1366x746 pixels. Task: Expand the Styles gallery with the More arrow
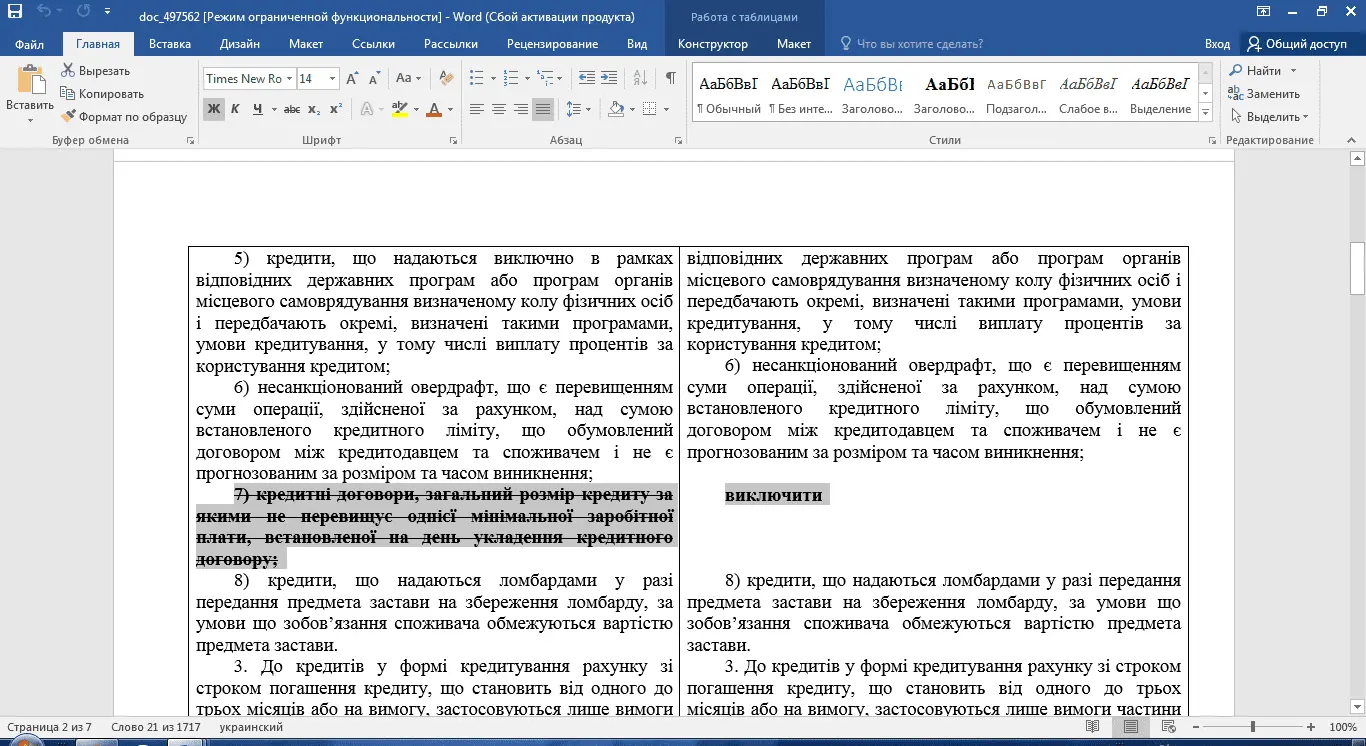[x=1205, y=110]
